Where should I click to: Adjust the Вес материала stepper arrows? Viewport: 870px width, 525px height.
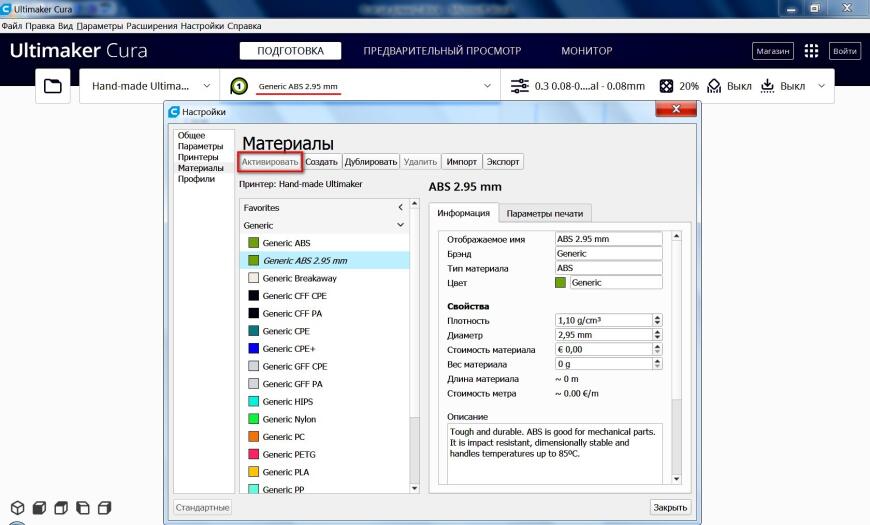pos(657,364)
